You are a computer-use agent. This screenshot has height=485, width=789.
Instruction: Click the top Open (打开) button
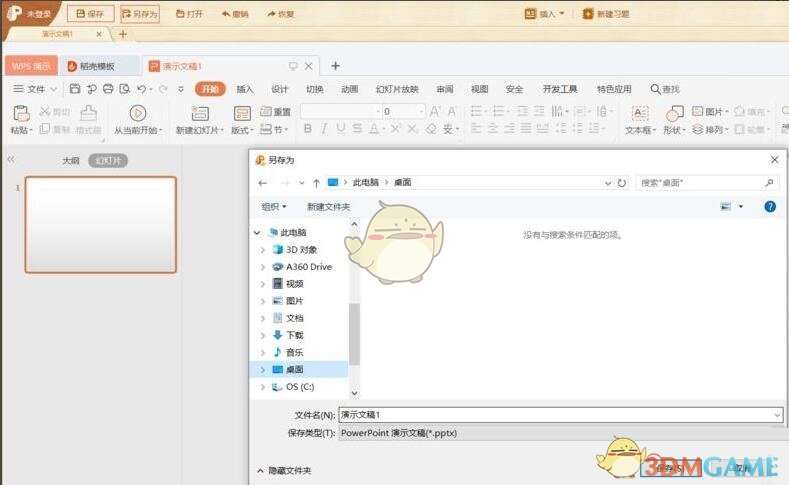tap(189, 14)
